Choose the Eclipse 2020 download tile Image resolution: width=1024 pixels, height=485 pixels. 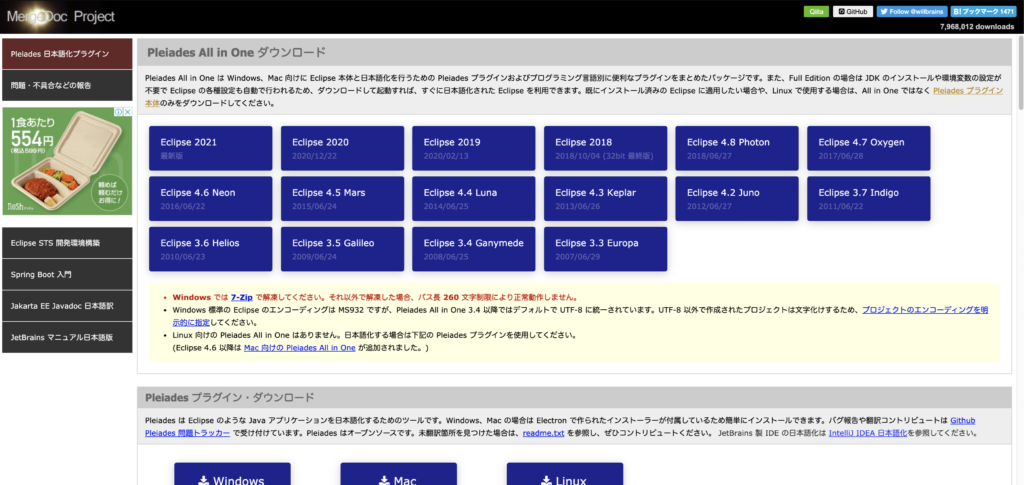click(342, 148)
